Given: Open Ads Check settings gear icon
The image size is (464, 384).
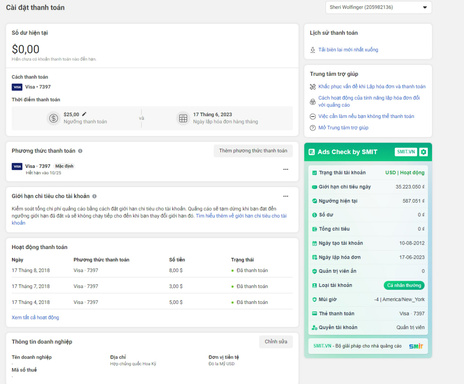Looking at the screenshot, I should [x=423, y=152].
